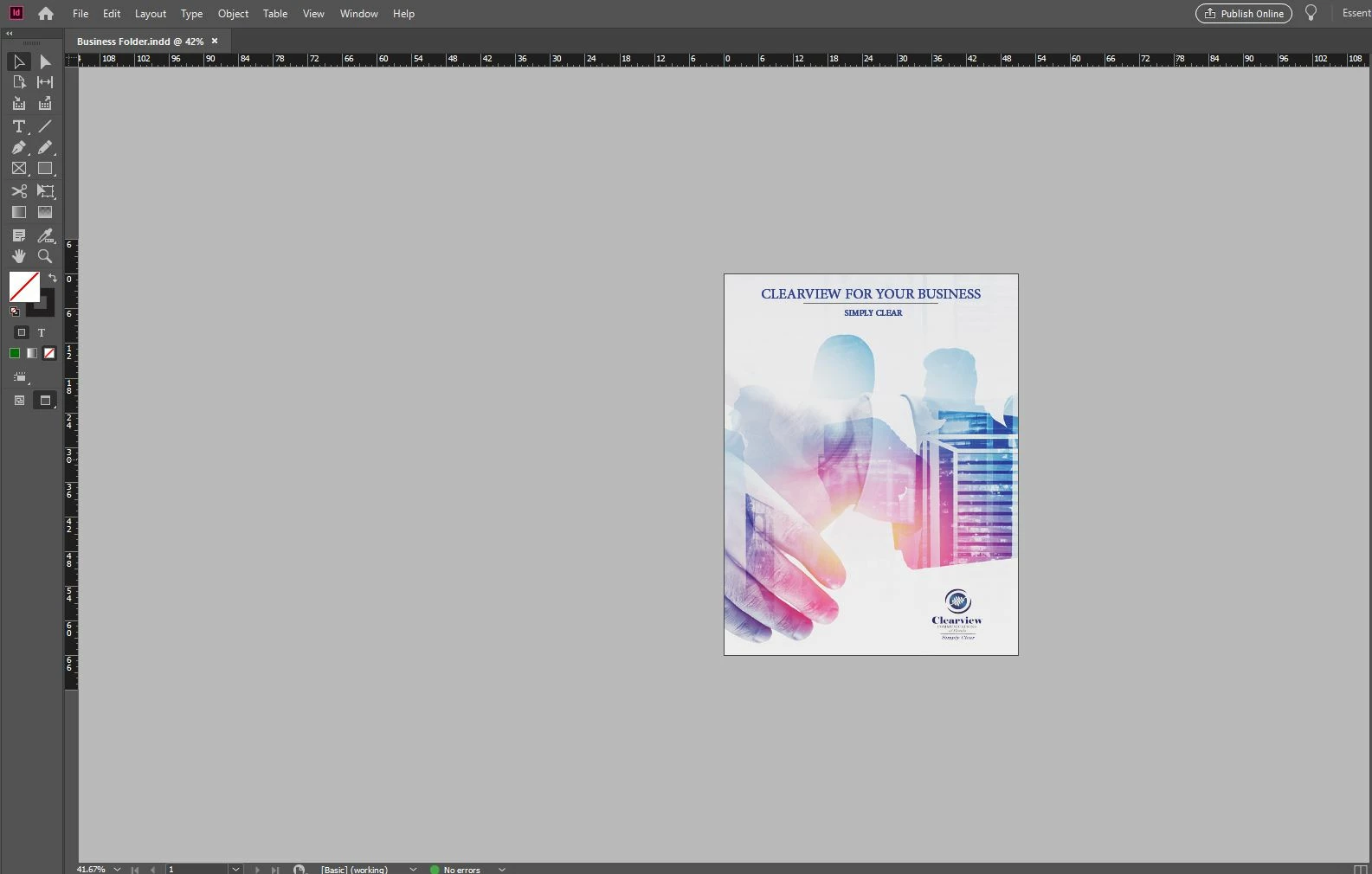Reset to default fill and stroke

tap(14, 312)
